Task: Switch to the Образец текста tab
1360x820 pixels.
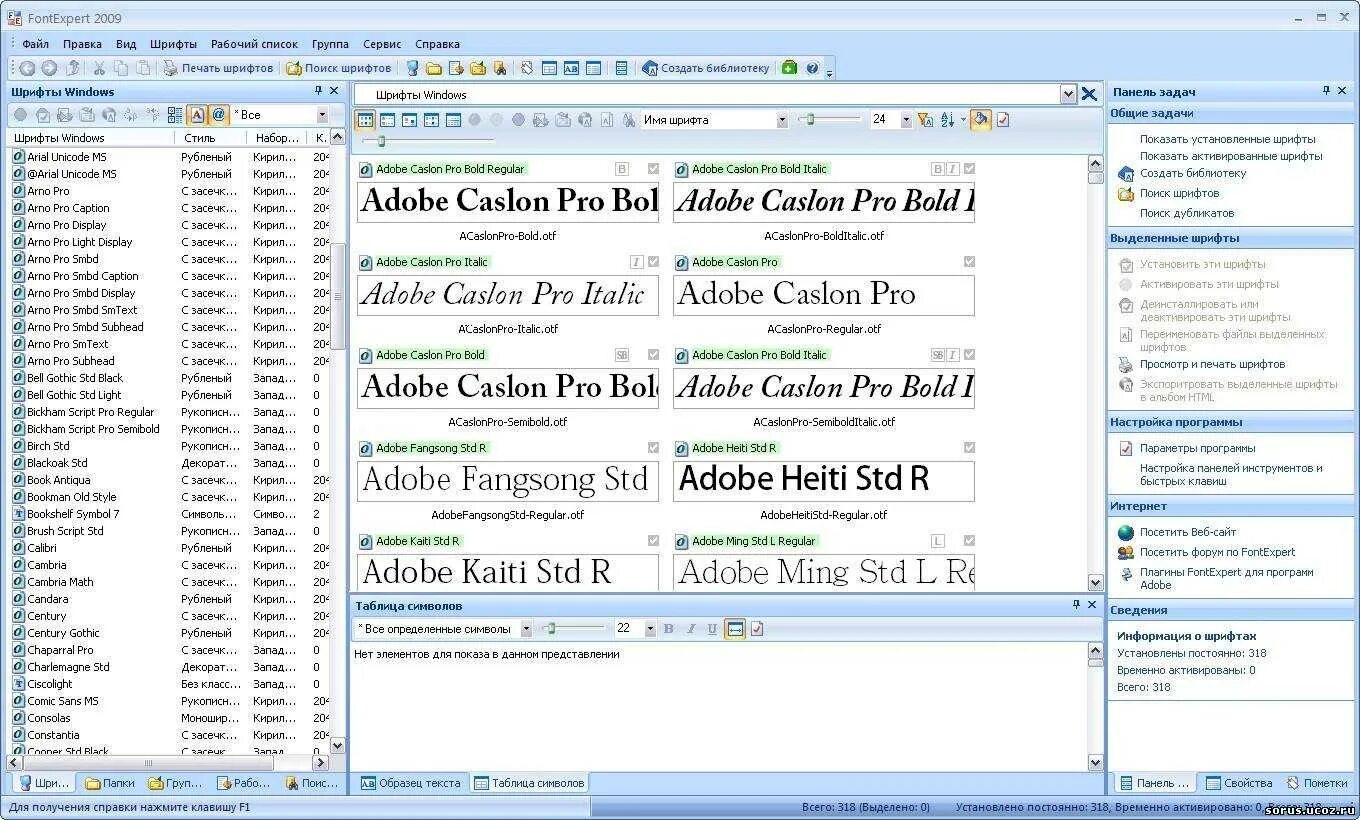Action: 411,783
